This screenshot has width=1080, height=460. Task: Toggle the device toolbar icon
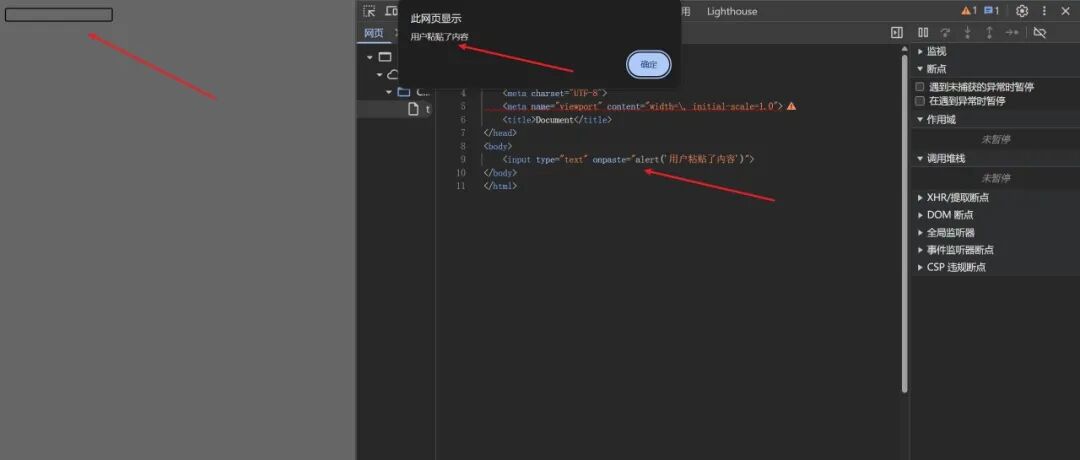pos(392,11)
